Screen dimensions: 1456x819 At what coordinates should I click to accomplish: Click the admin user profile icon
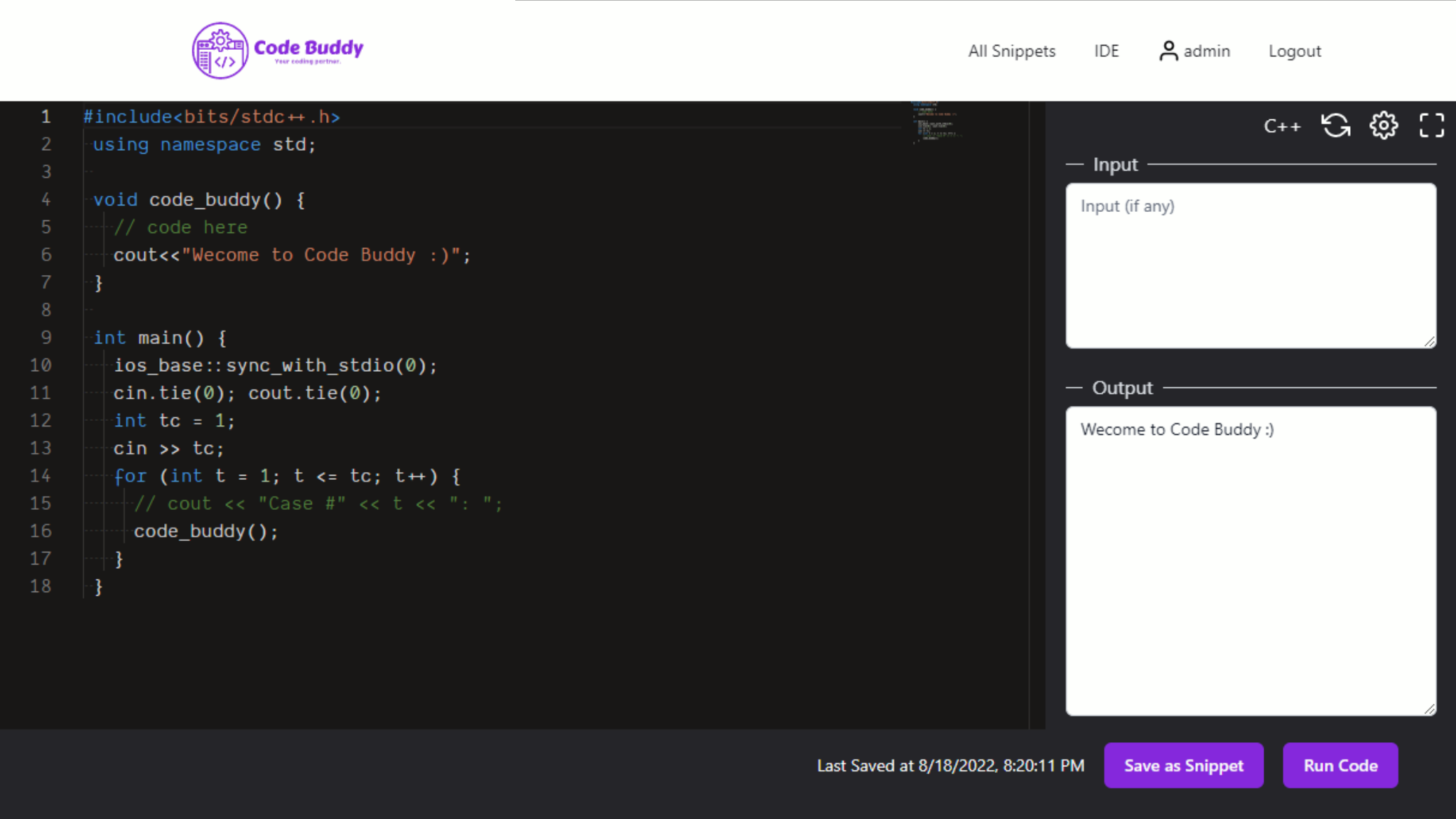pos(1168,51)
